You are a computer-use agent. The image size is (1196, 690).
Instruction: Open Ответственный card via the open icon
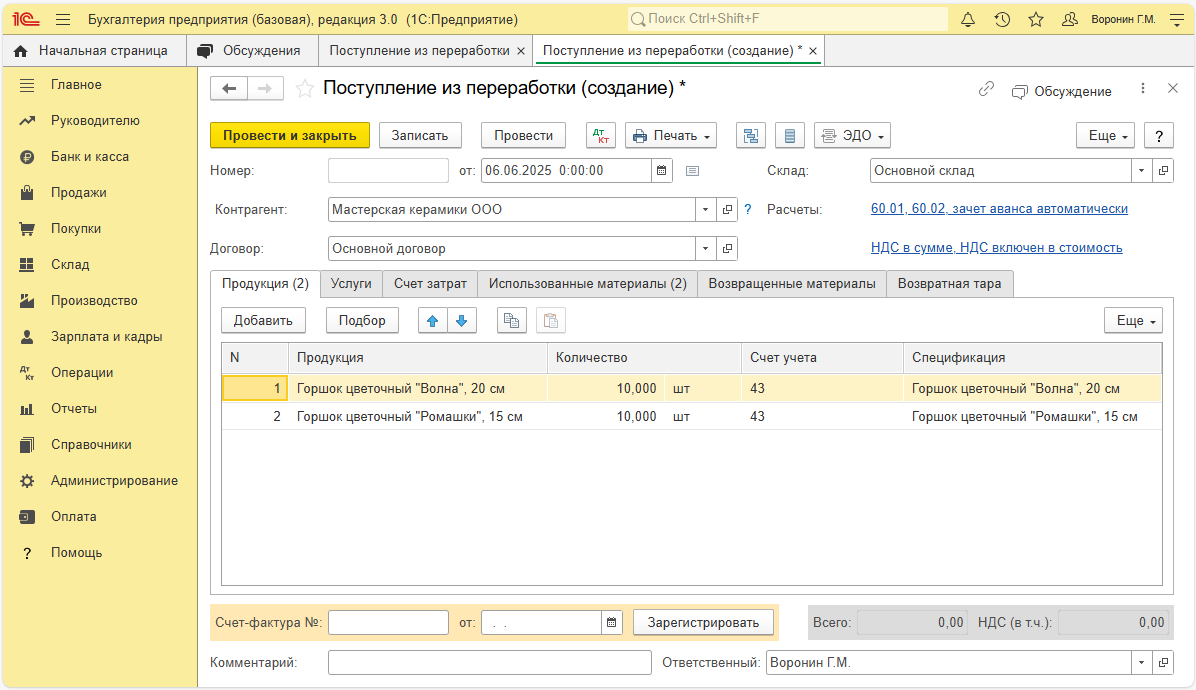point(1163,663)
